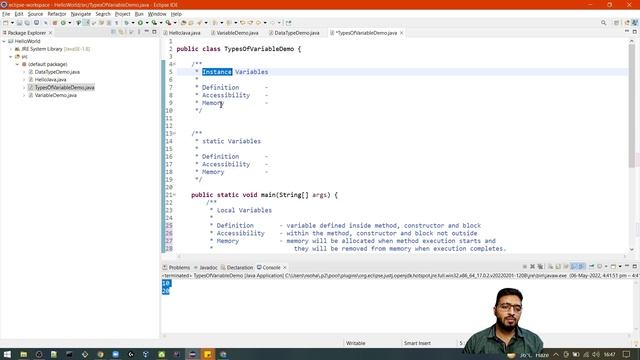Toggle Link with Editor in Package Explorer

point(121,32)
